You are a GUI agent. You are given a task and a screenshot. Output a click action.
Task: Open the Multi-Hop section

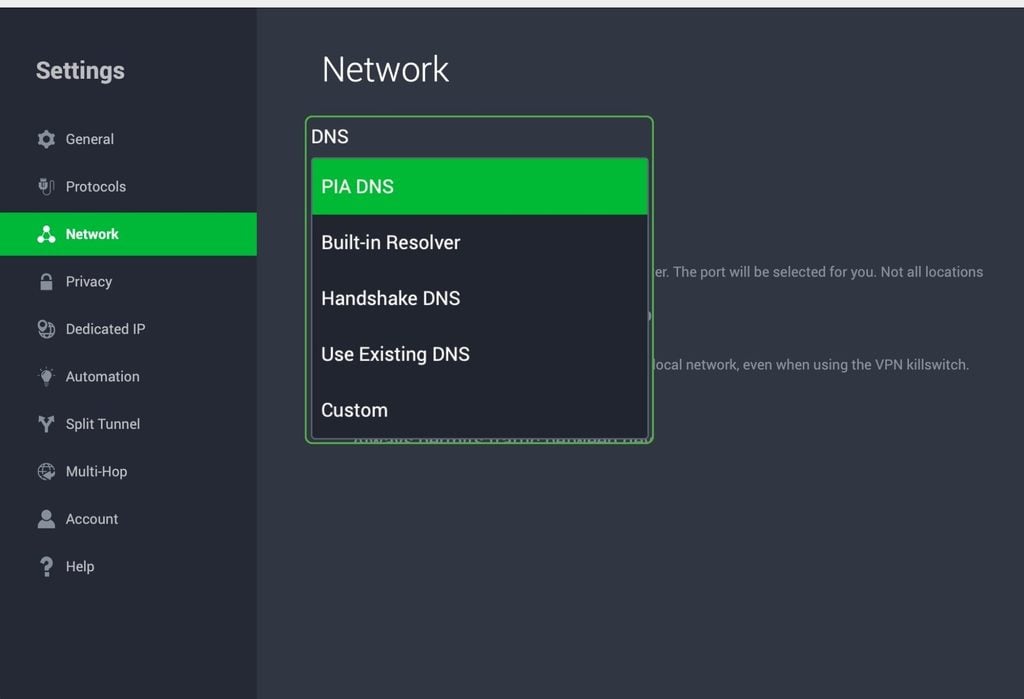click(128, 472)
